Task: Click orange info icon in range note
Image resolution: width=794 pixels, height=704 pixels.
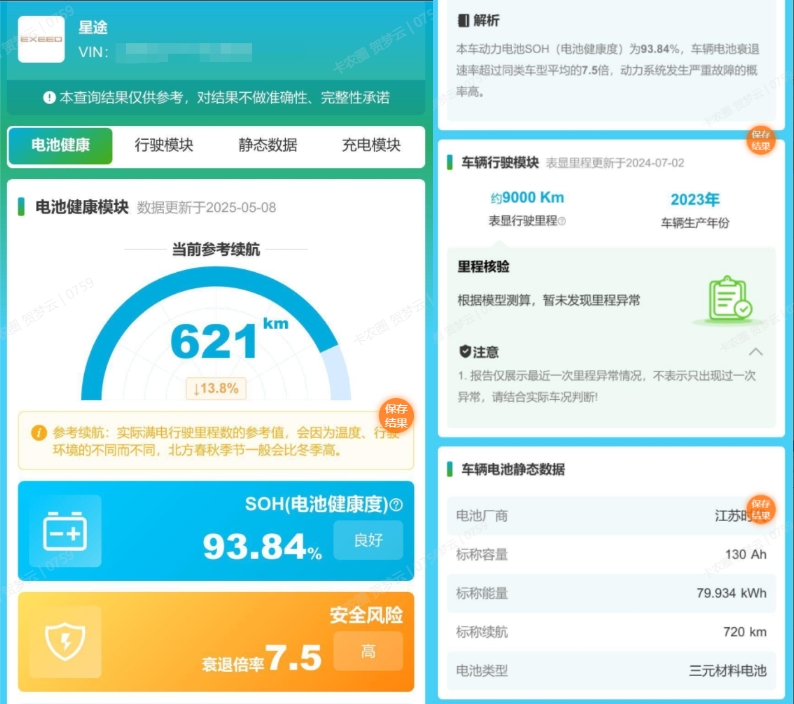Action: tap(38, 433)
